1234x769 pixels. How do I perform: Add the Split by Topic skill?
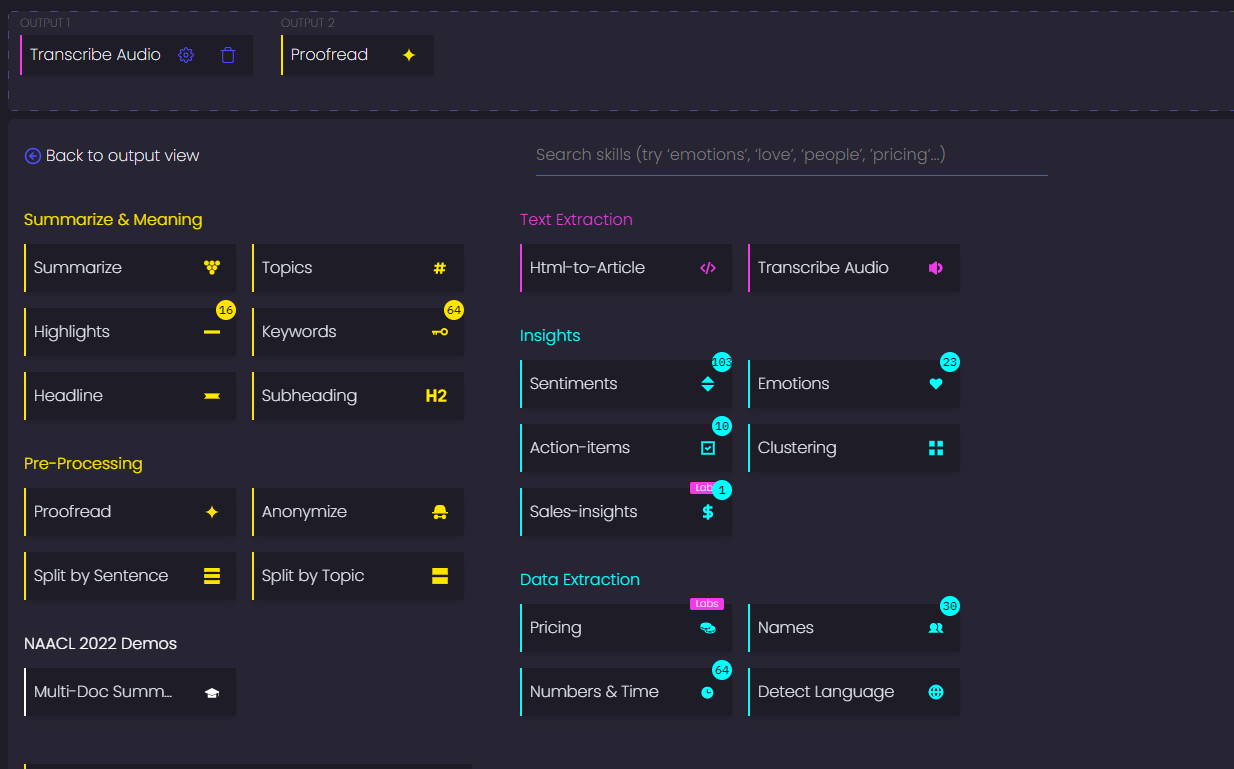358,576
